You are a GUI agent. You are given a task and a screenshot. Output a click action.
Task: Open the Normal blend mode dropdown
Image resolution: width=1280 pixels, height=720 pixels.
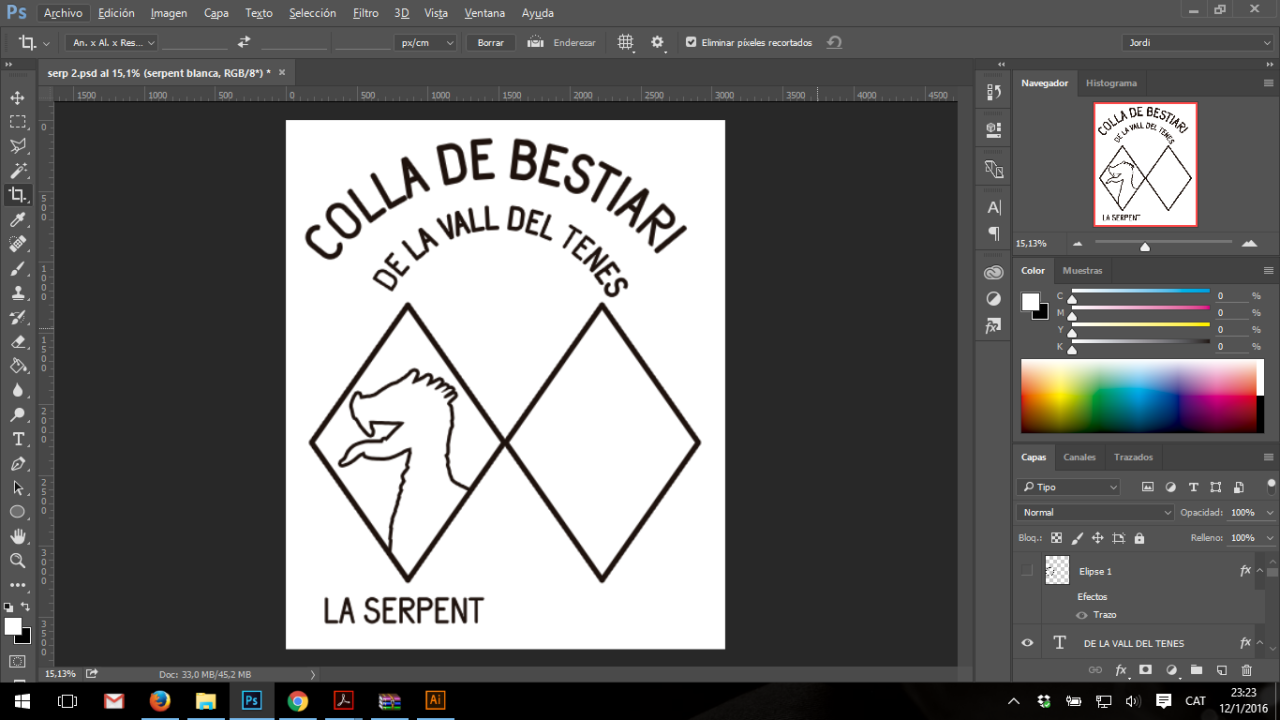coord(1095,512)
